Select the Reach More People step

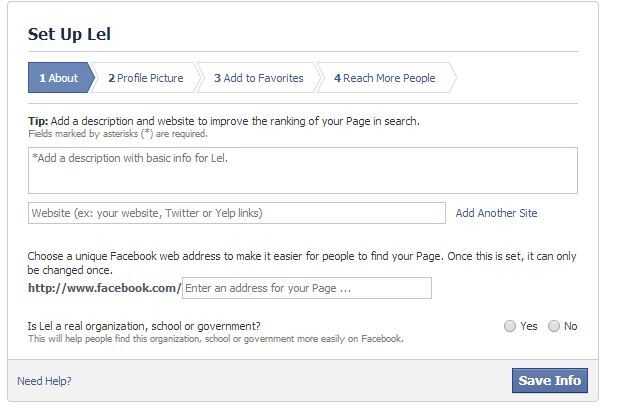click(x=385, y=78)
